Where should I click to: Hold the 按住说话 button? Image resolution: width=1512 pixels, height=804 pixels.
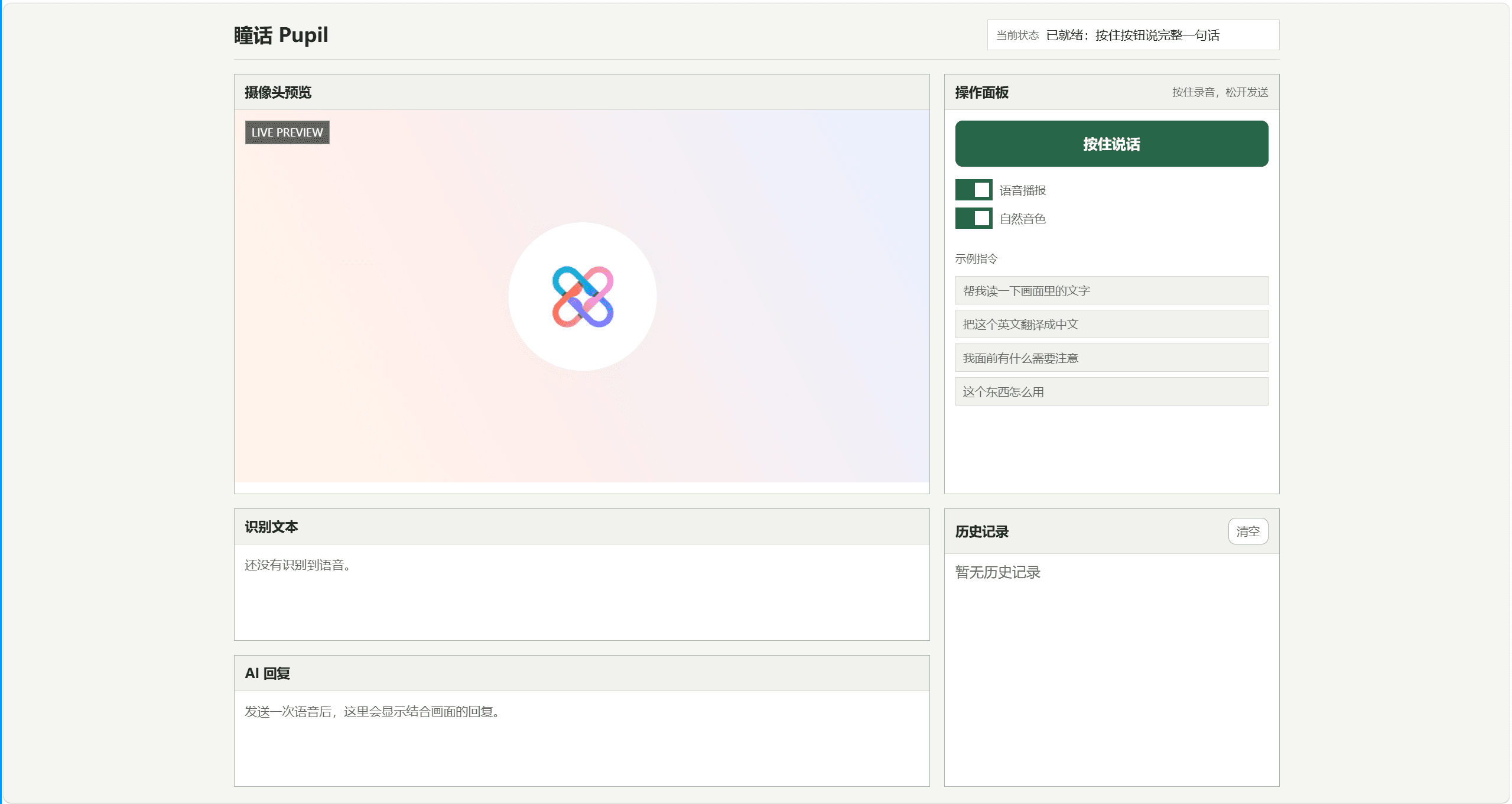(1111, 144)
